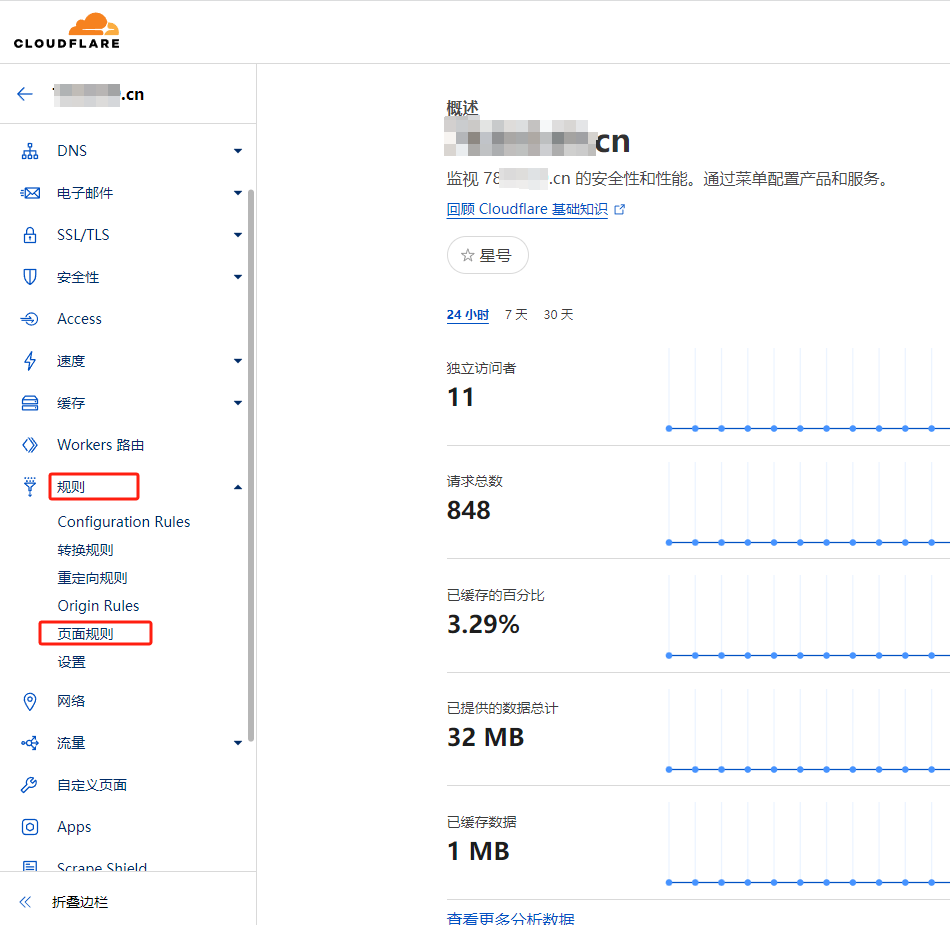The height and width of the screenshot is (925, 950).
Task: Click 查看更多分析数据 link
Action: (x=510, y=918)
